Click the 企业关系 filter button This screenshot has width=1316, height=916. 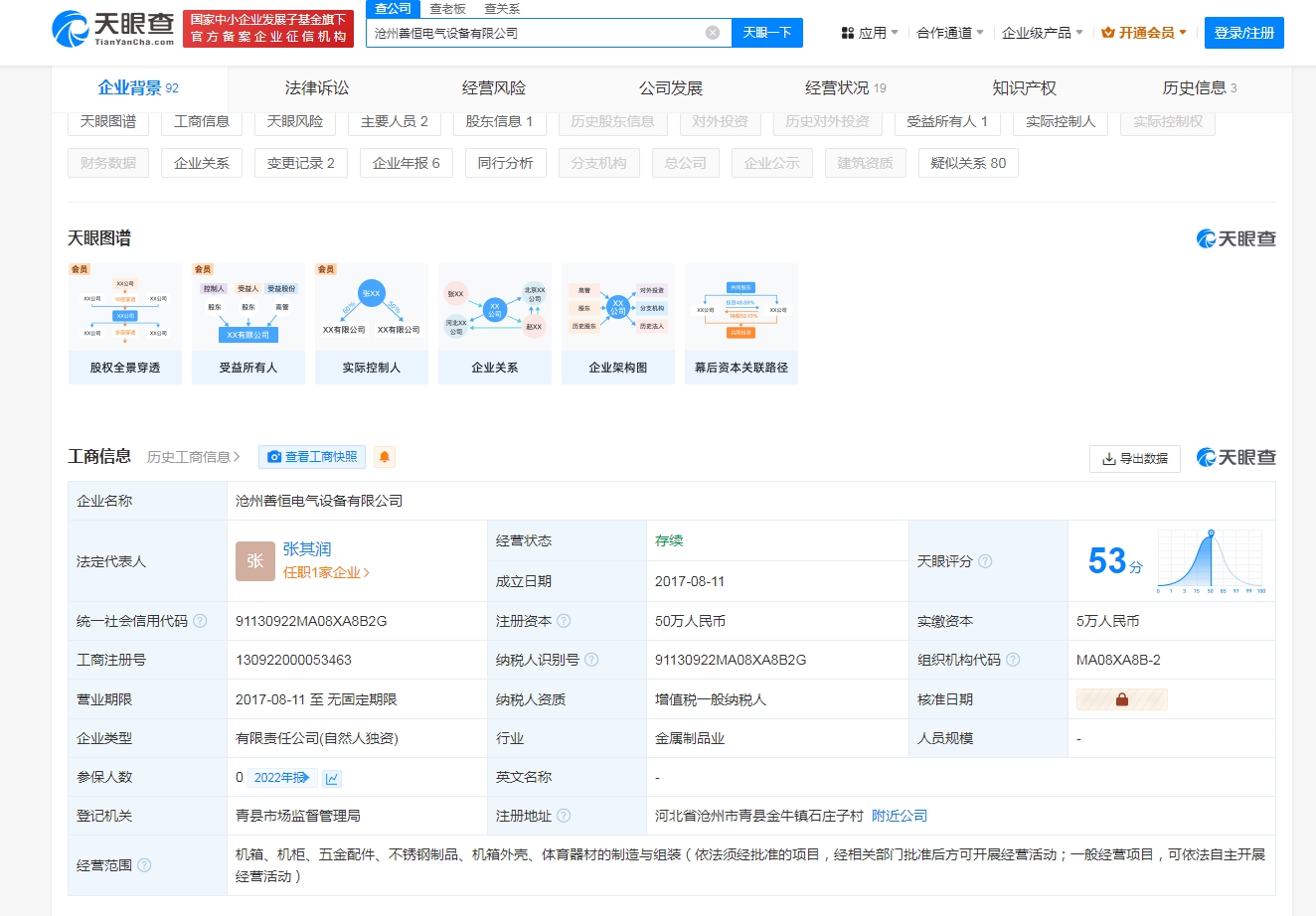click(x=202, y=163)
